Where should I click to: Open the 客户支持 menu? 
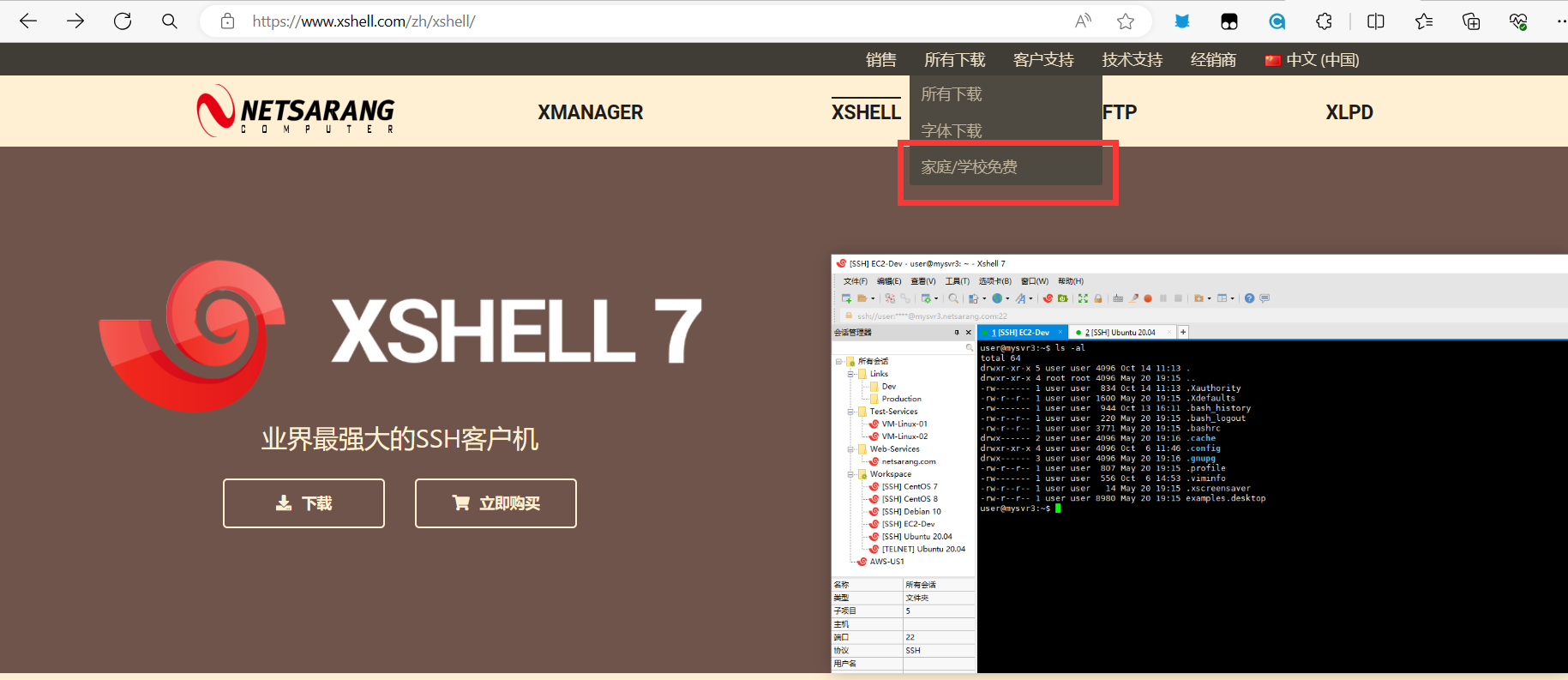[1043, 59]
